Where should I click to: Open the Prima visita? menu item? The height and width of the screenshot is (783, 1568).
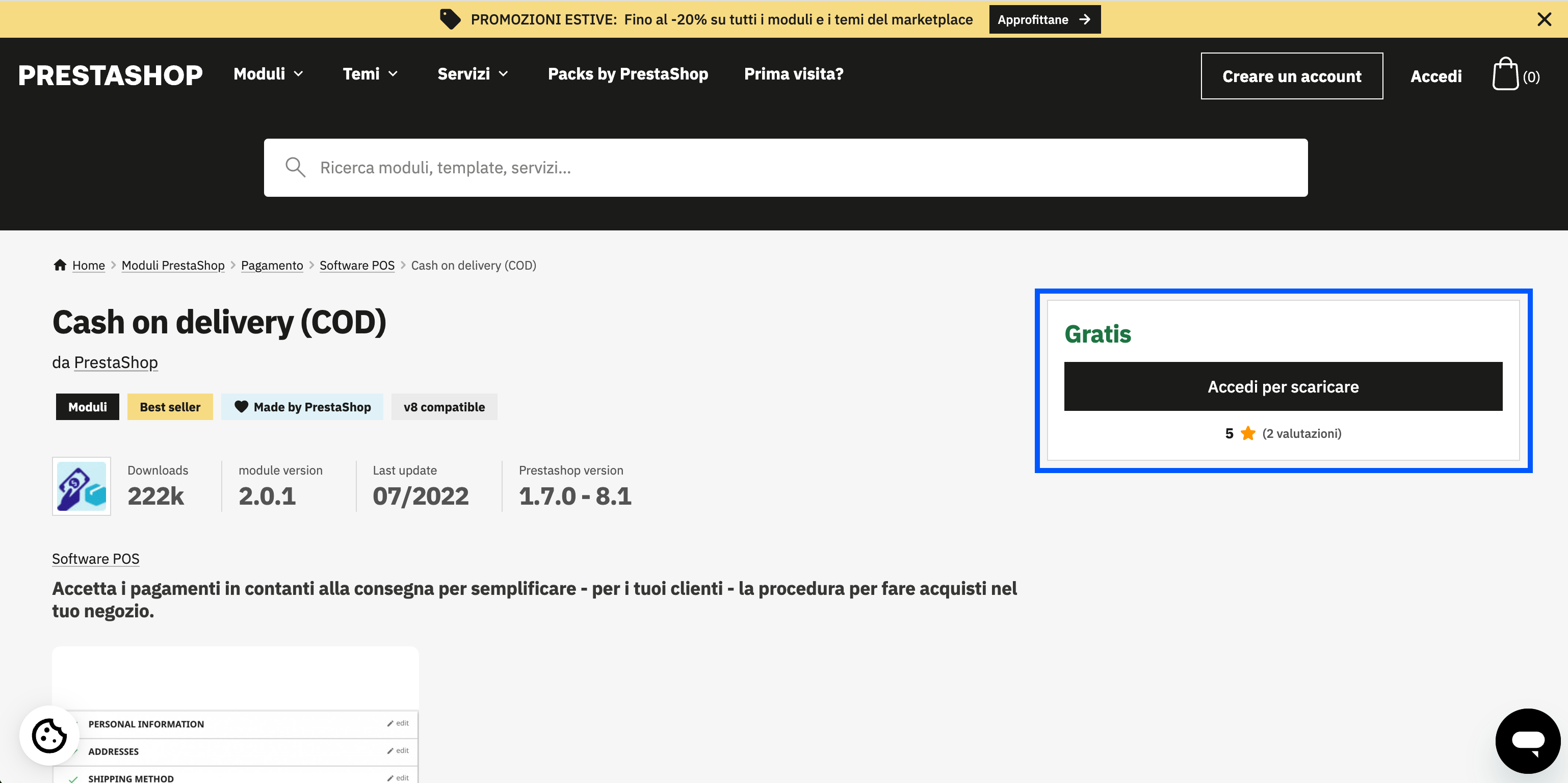tap(794, 74)
